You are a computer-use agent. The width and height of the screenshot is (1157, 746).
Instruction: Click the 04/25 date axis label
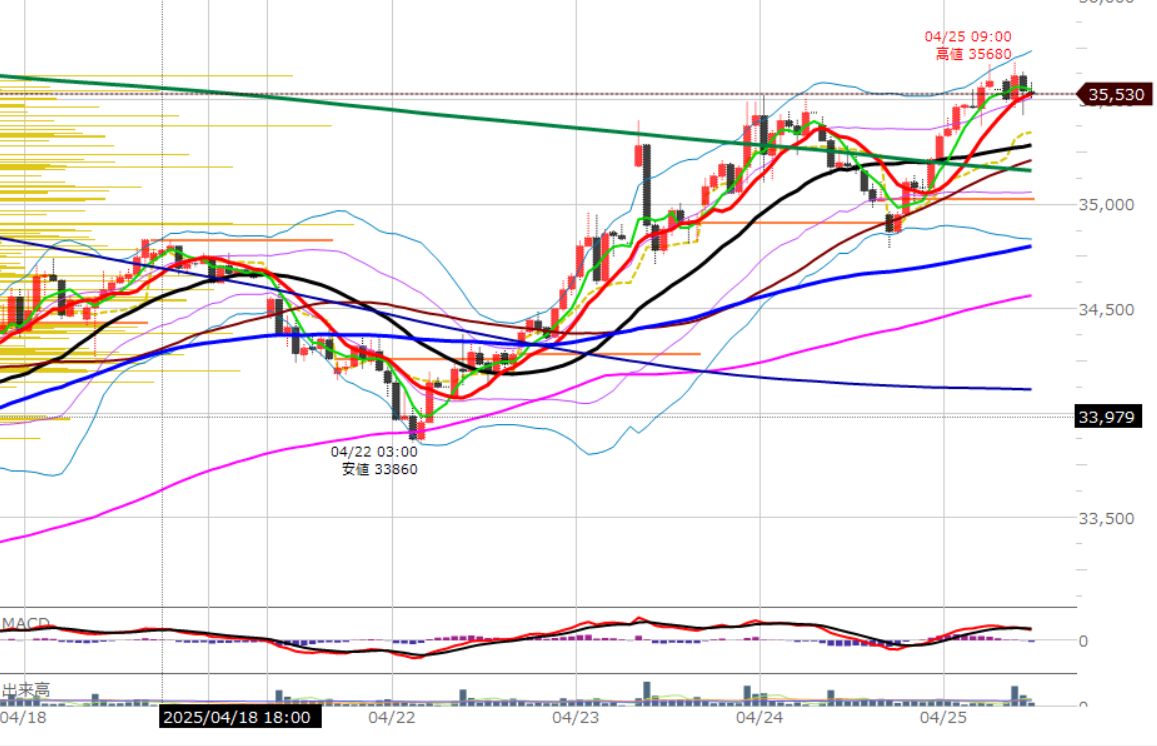(x=943, y=717)
